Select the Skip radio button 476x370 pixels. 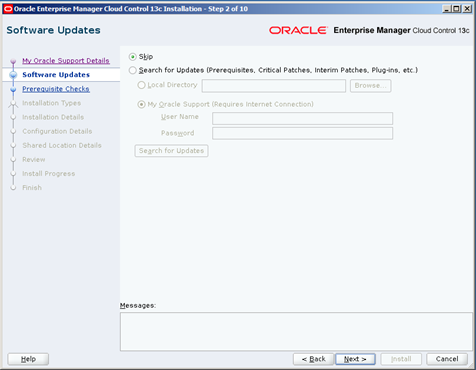(133, 57)
